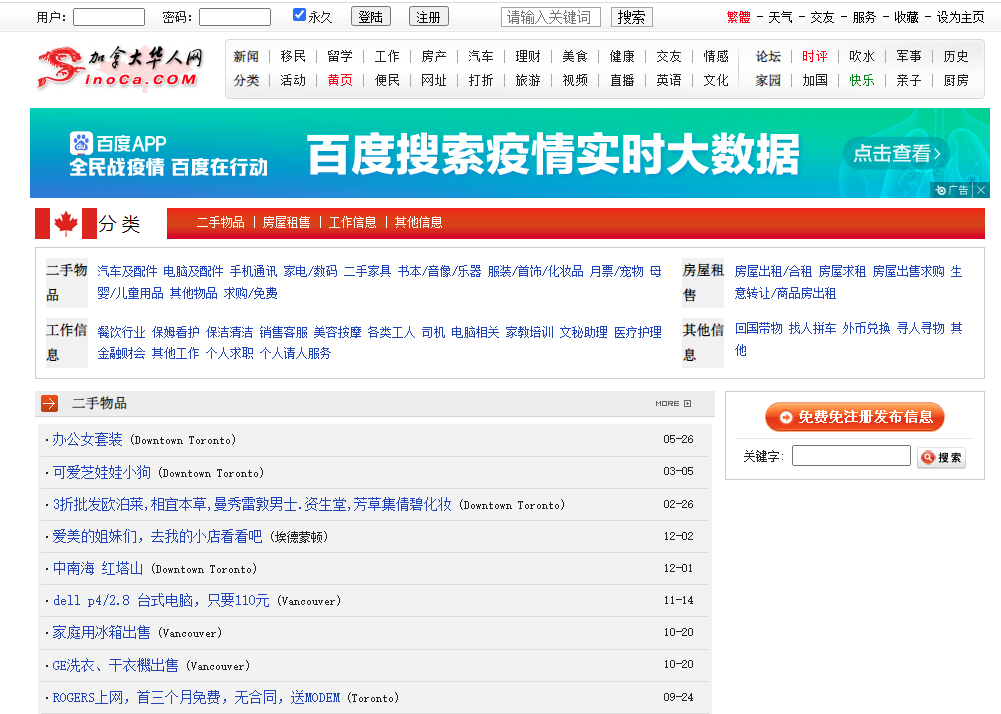Close the Baidu banner ad
Viewport: 1001px width, 714px height.
[981, 190]
